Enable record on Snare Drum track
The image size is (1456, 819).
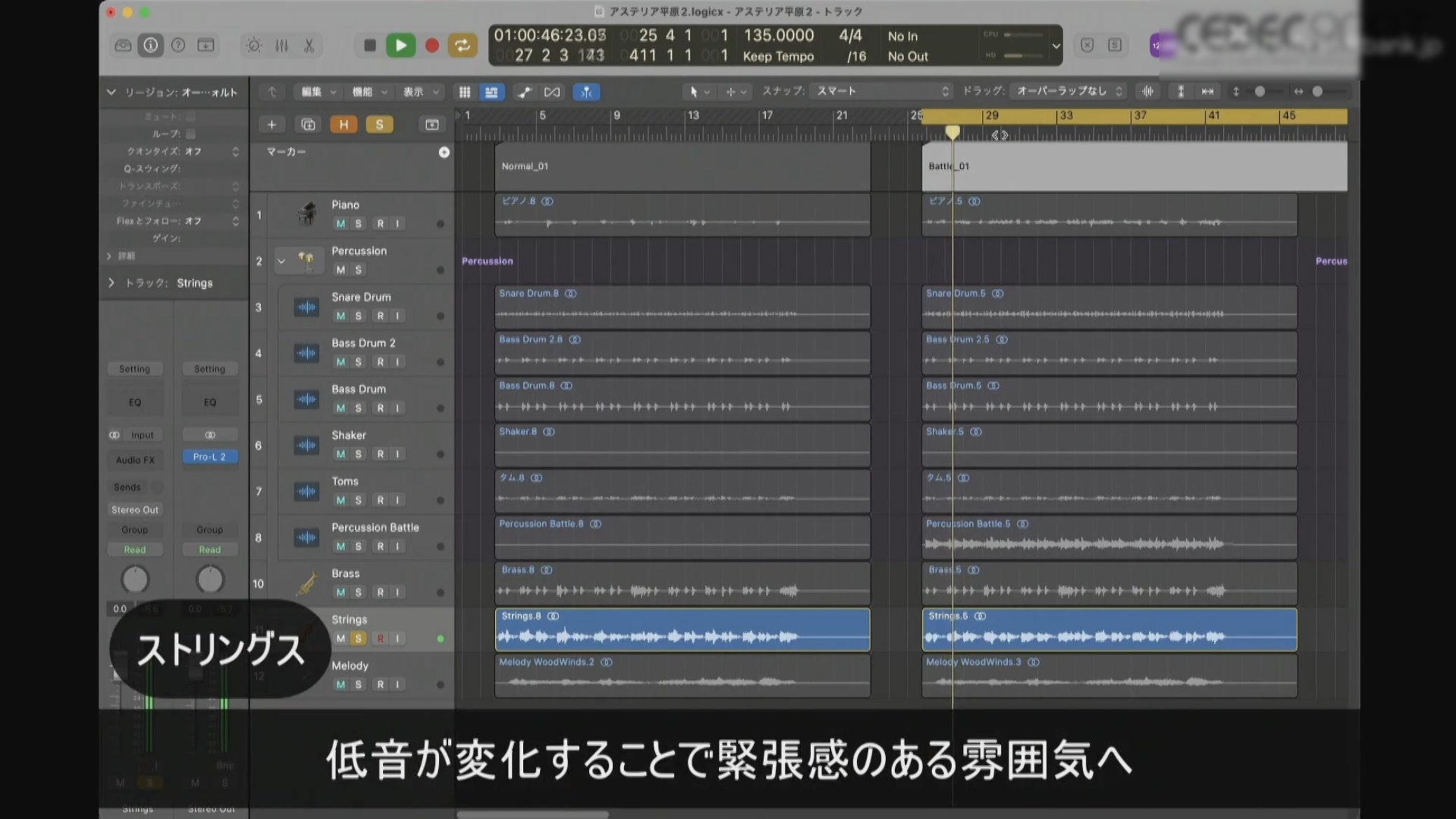pyautogui.click(x=380, y=316)
